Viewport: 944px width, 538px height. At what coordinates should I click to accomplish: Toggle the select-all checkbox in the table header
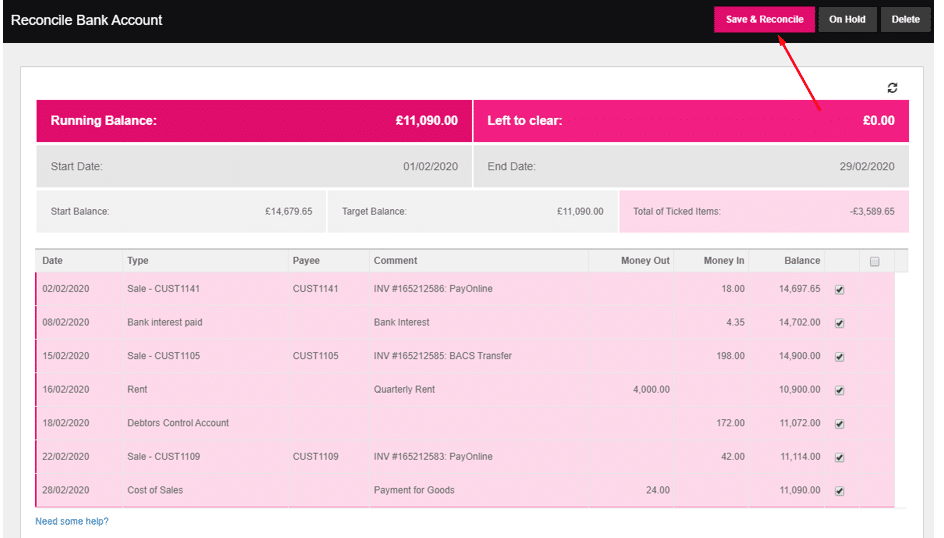pos(874,261)
